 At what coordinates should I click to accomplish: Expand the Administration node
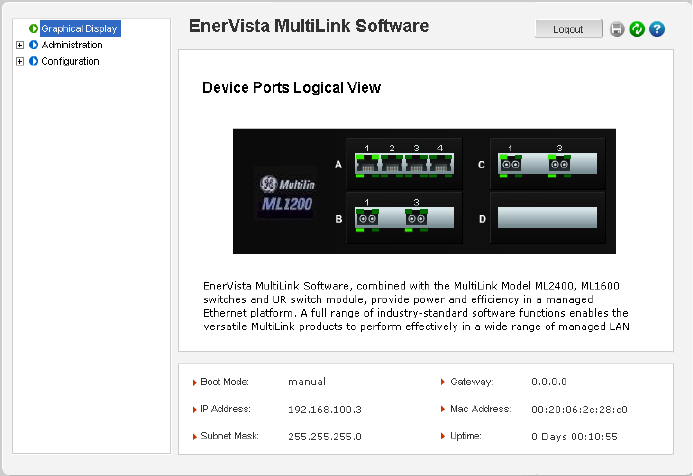point(20,45)
